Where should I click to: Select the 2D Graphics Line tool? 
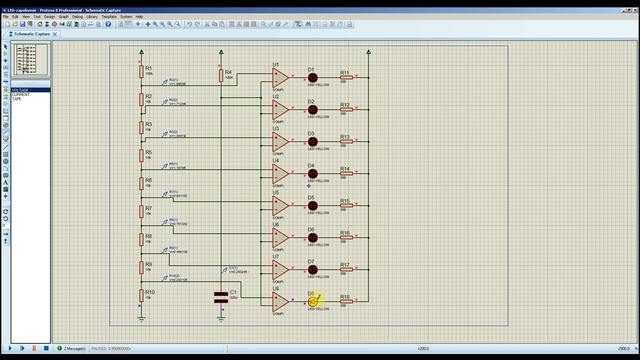(6, 147)
